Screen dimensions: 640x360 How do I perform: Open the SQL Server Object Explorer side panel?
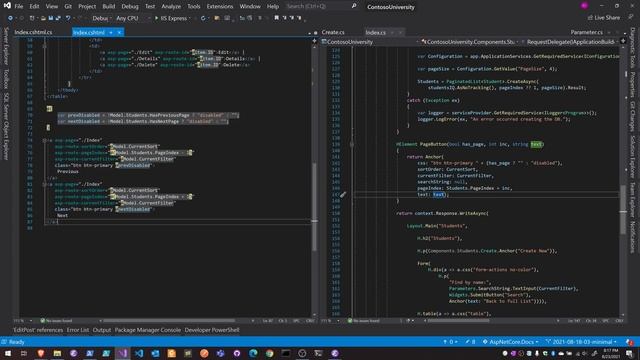[6, 126]
